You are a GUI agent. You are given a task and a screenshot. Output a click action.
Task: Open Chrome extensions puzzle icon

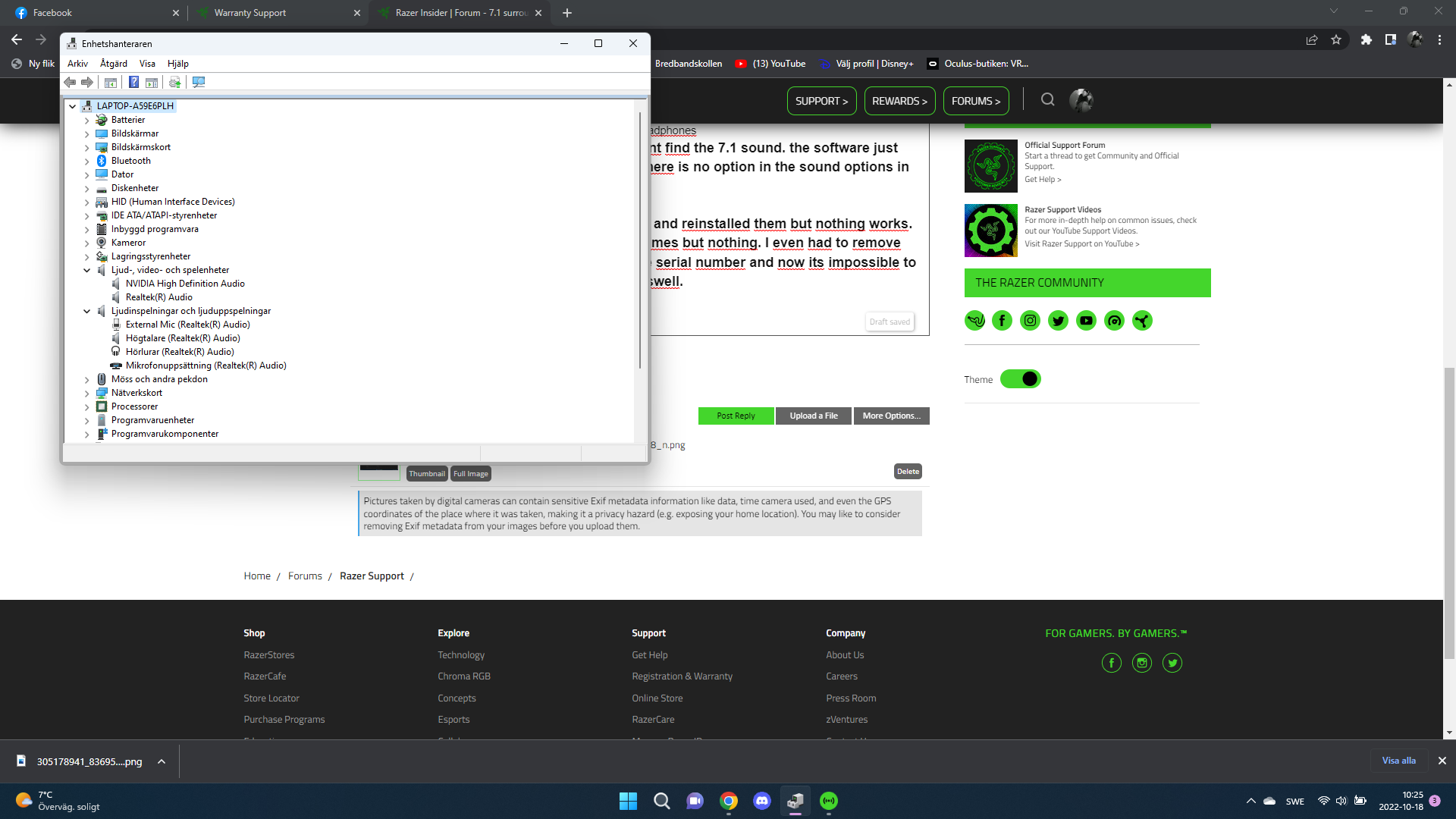pos(1366,39)
